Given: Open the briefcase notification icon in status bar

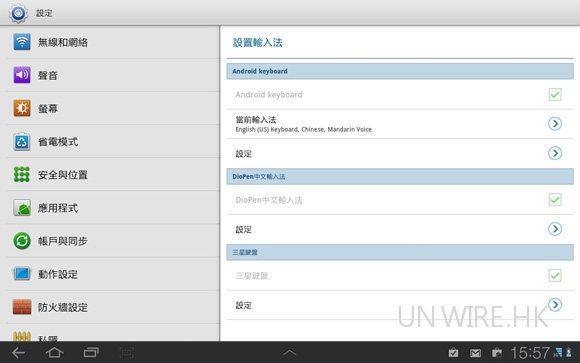Looking at the screenshot, I should tap(496, 353).
